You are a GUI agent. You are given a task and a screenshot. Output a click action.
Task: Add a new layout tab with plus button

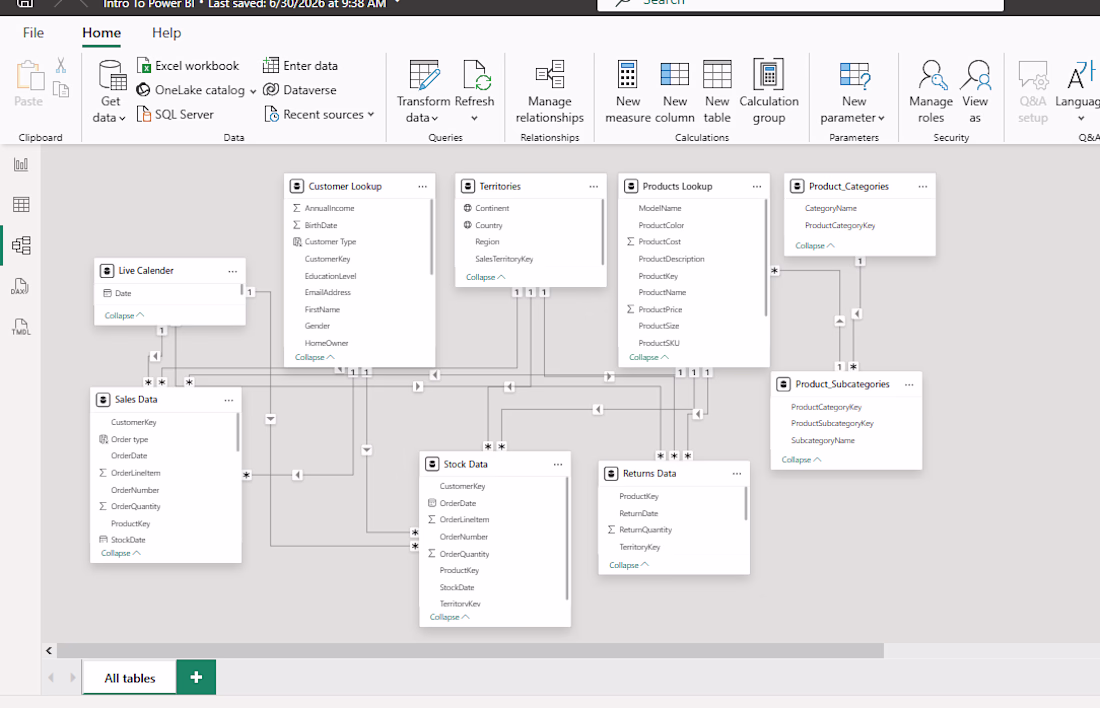196,677
